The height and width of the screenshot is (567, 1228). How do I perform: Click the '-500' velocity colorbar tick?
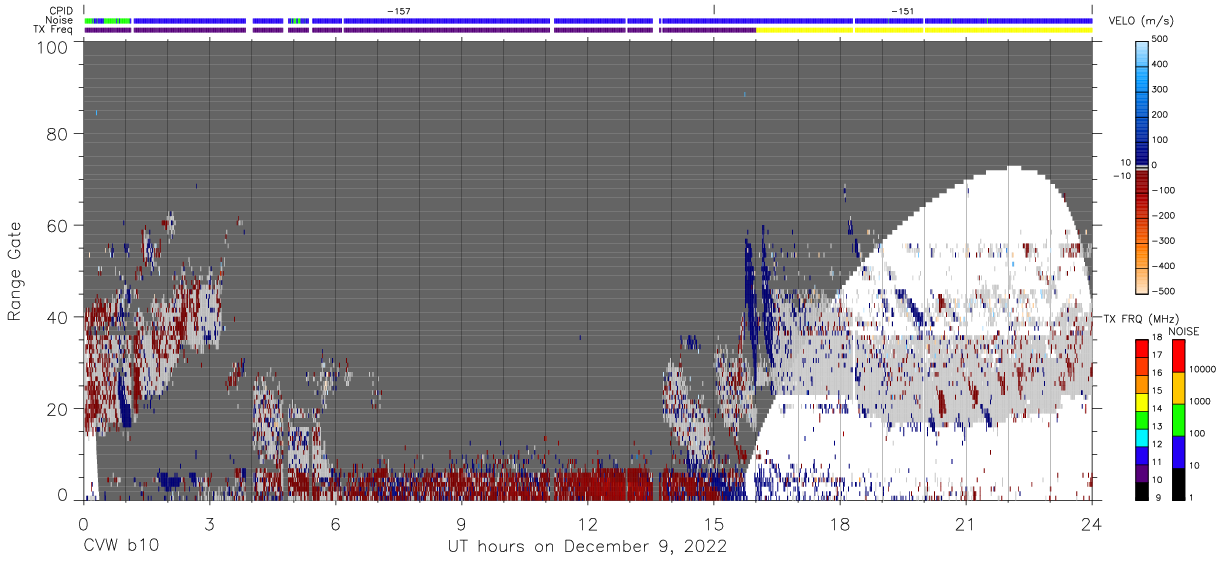point(1164,291)
